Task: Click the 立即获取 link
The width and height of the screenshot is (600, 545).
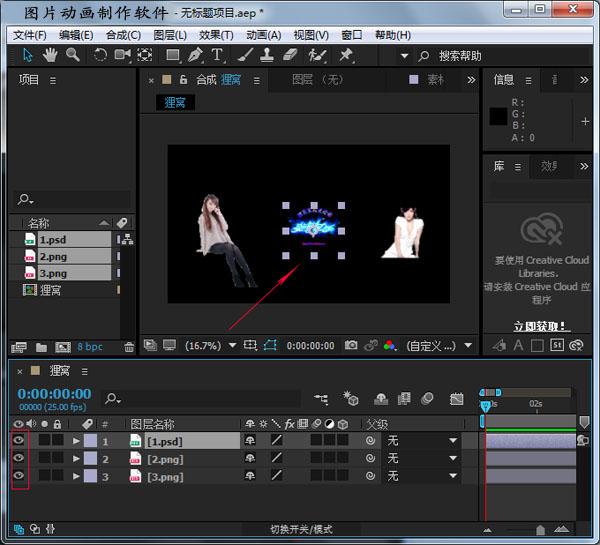Action: click(x=540, y=326)
